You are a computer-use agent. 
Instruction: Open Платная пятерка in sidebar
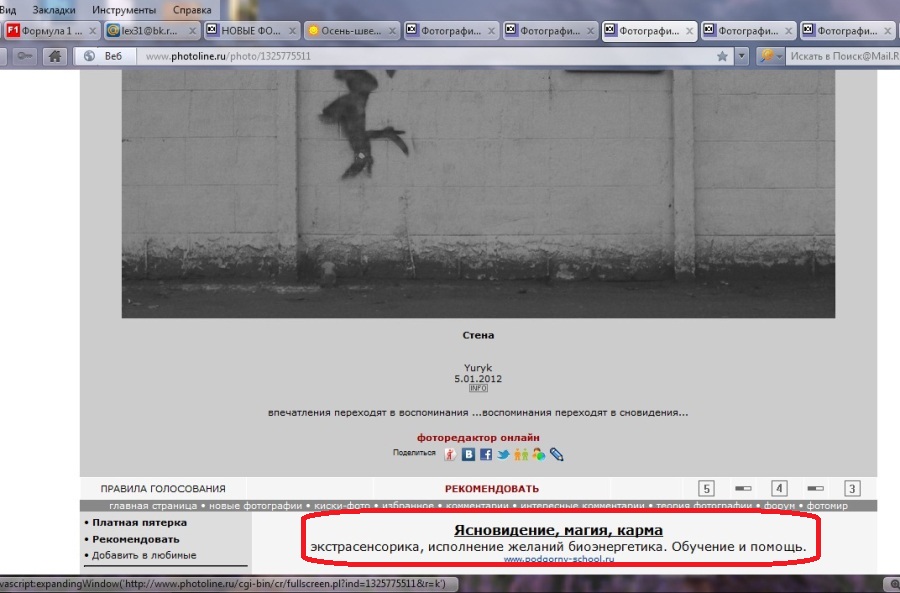coord(139,522)
